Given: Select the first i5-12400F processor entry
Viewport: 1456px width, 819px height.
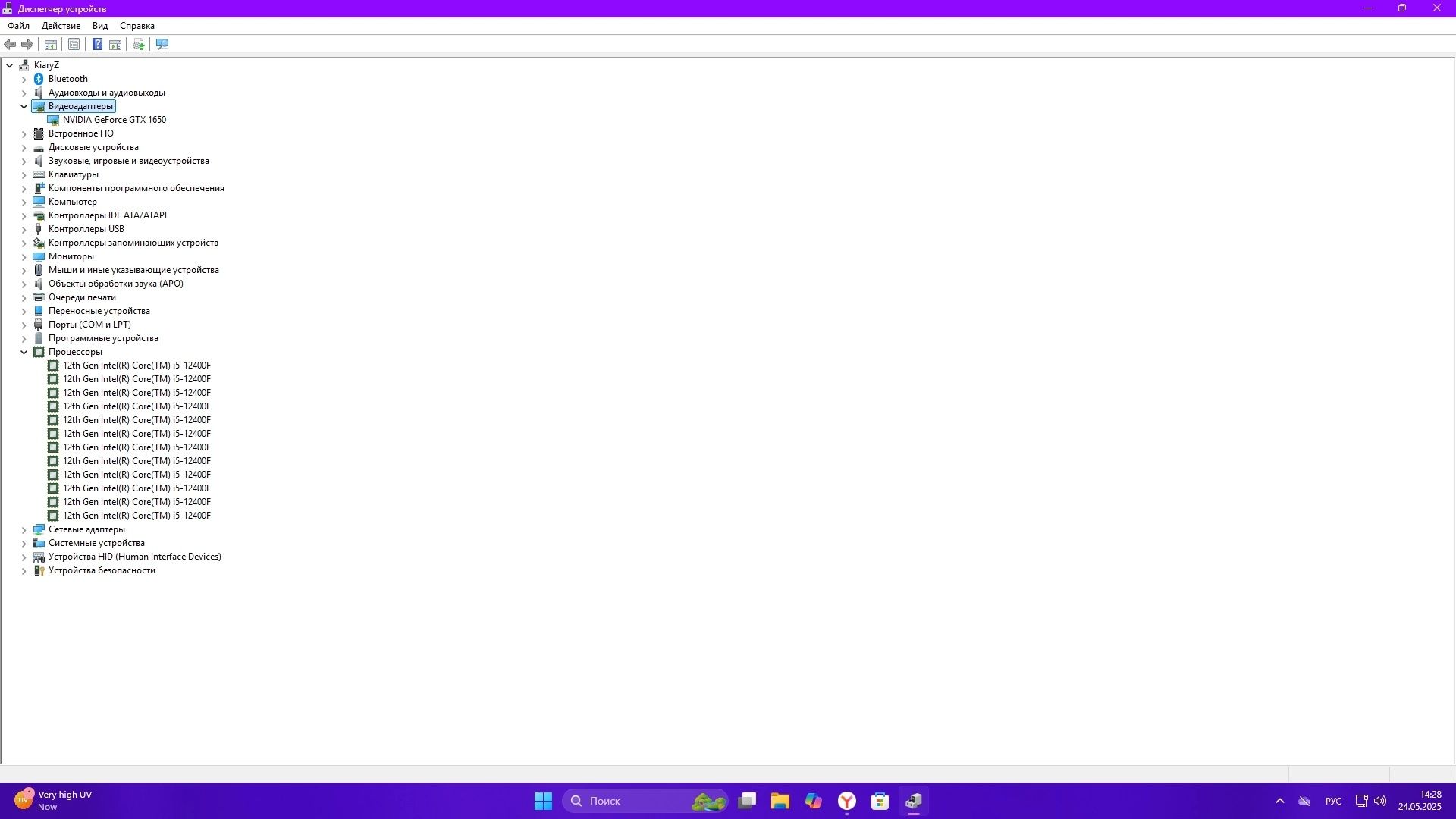Looking at the screenshot, I should (x=136, y=366).
